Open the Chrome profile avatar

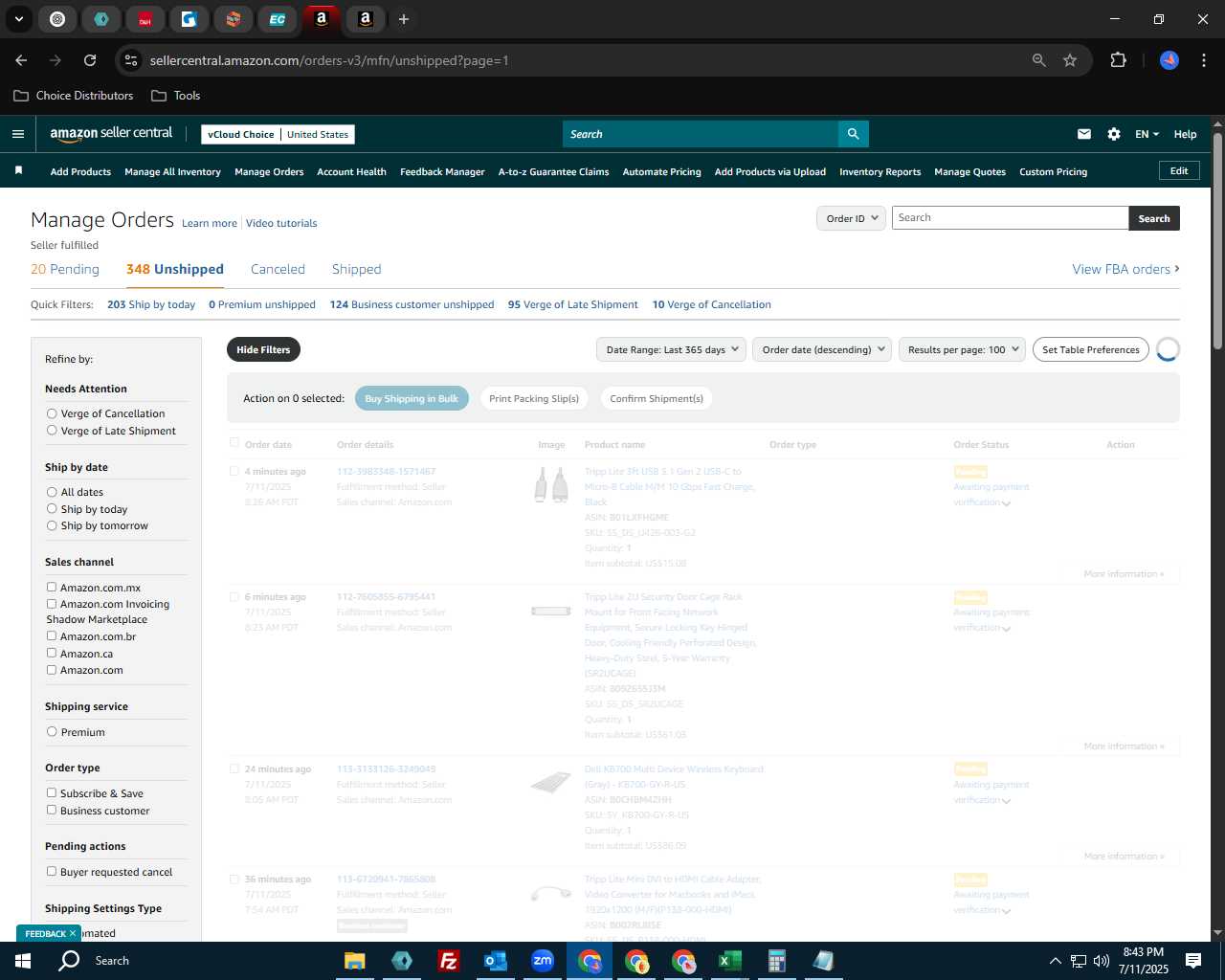tap(1169, 60)
